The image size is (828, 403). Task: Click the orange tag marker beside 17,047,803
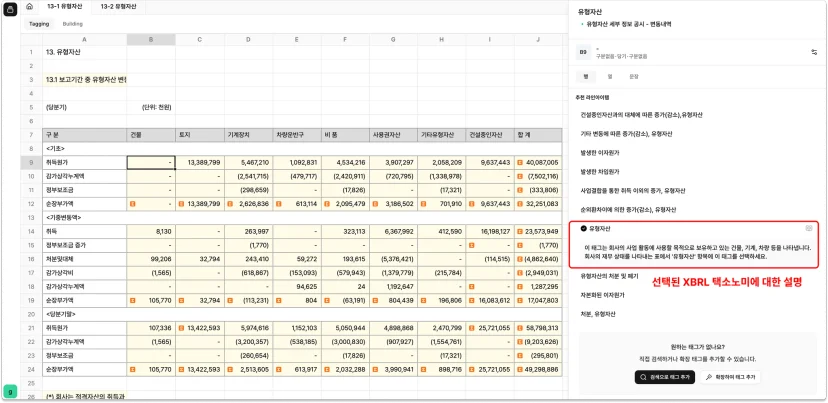tap(521, 299)
